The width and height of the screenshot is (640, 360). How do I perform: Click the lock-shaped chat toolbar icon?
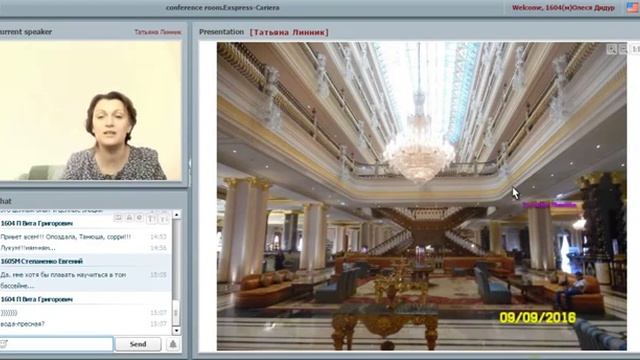coord(129,218)
